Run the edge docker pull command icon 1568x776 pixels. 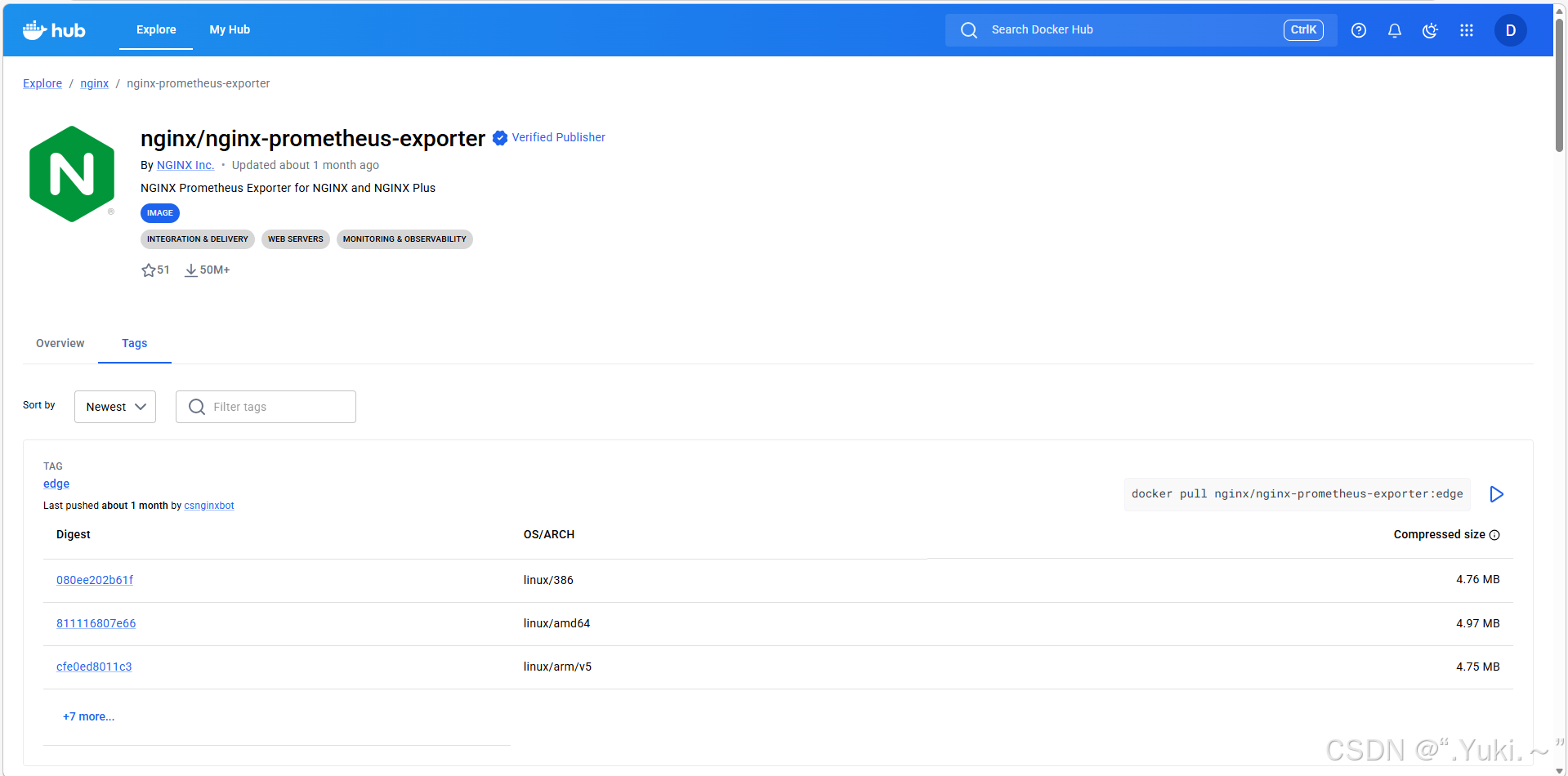[1496, 494]
